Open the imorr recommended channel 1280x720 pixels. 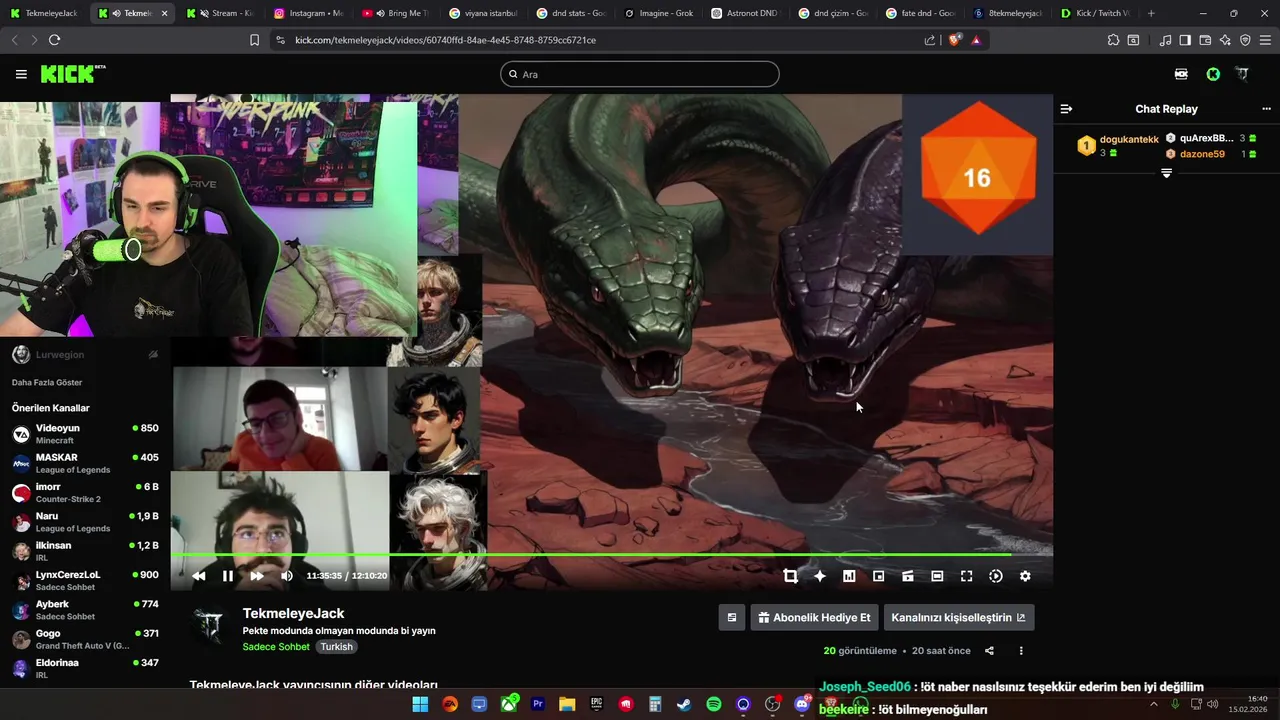[x=85, y=492]
